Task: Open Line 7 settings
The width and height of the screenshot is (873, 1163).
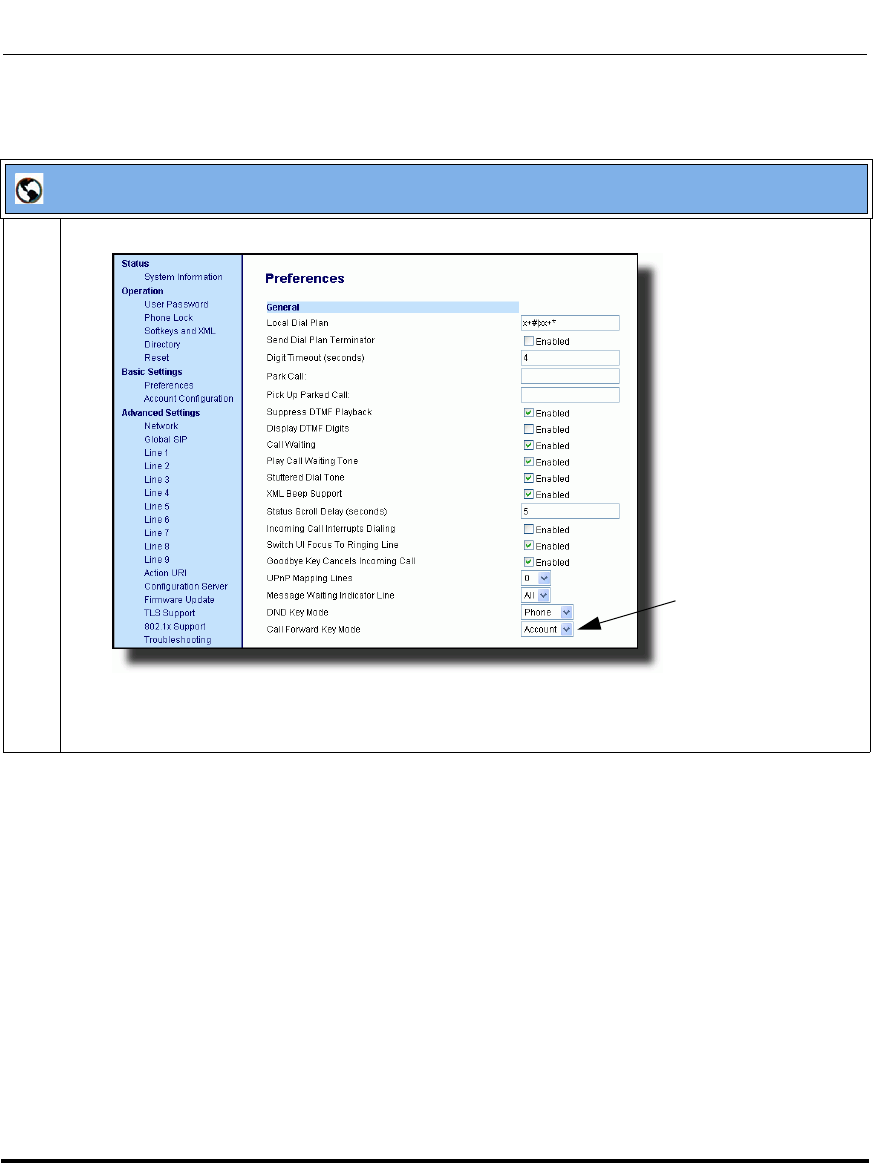Action: (x=157, y=533)
